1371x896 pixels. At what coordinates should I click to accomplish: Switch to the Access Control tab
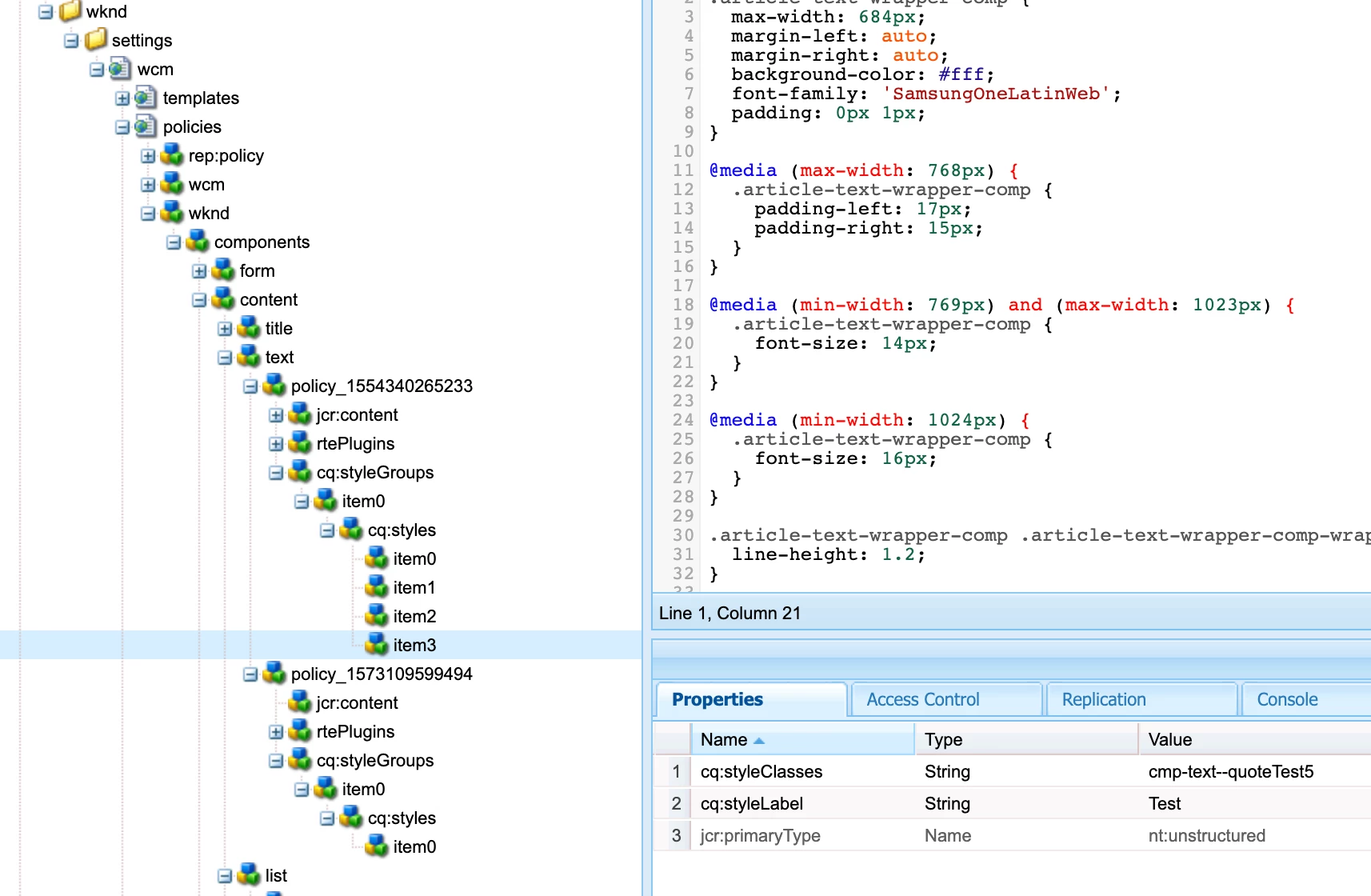click(946, 699)
